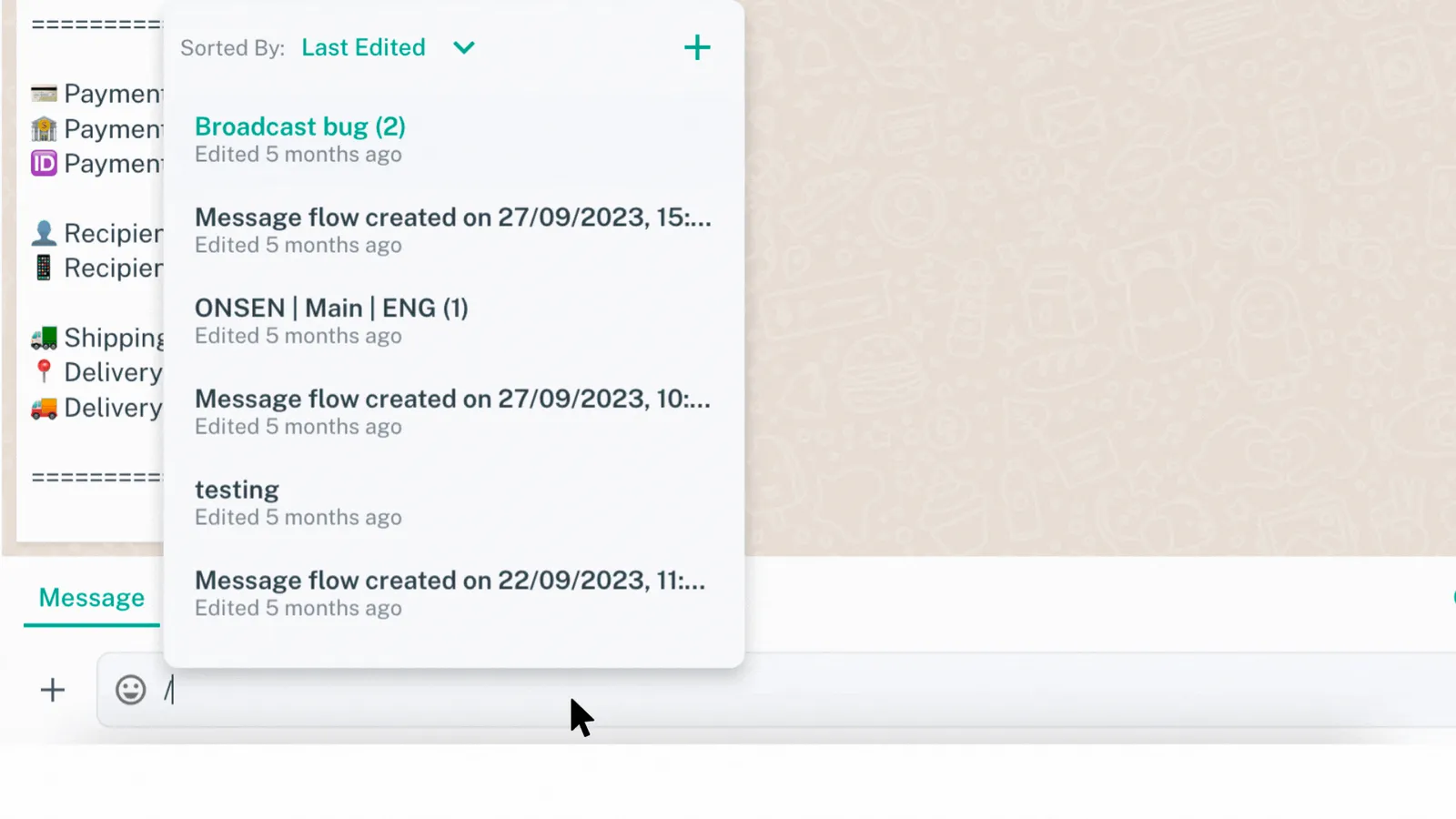Click the purple ID emoji icon
The height and width of the screenshot is (819, 1456).
tap(44, 164)
